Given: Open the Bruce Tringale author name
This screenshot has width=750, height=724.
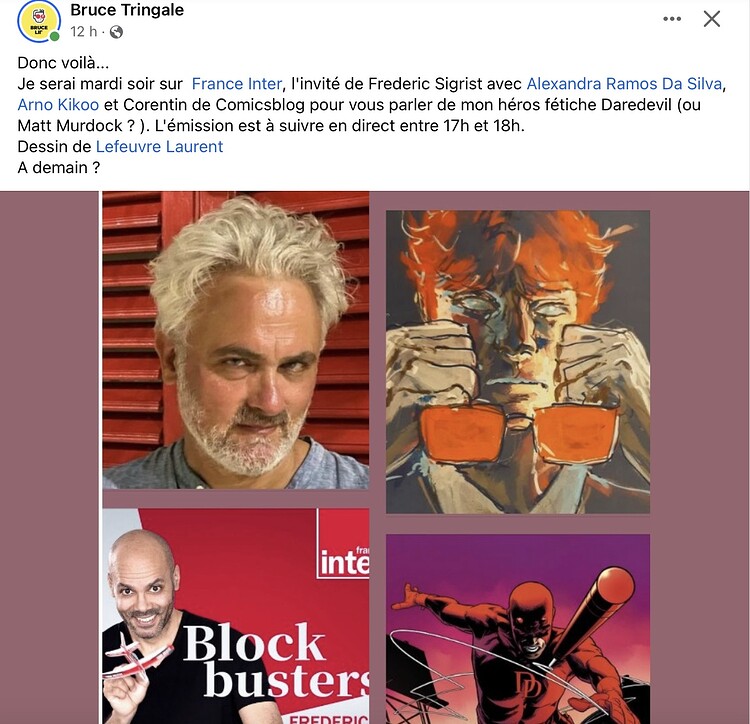Looking at the screenshot, I should 127,10.
